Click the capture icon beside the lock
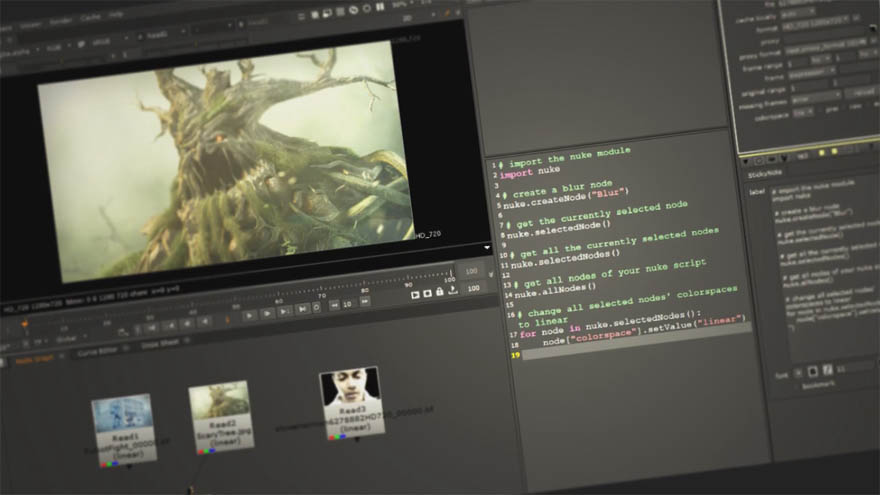The image size is (880, 495). pos(428,294)
